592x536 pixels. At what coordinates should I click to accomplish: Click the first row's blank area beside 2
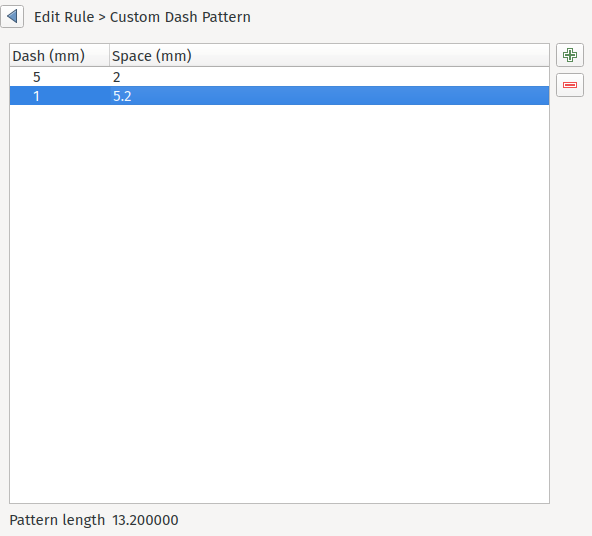click(334, 77)
